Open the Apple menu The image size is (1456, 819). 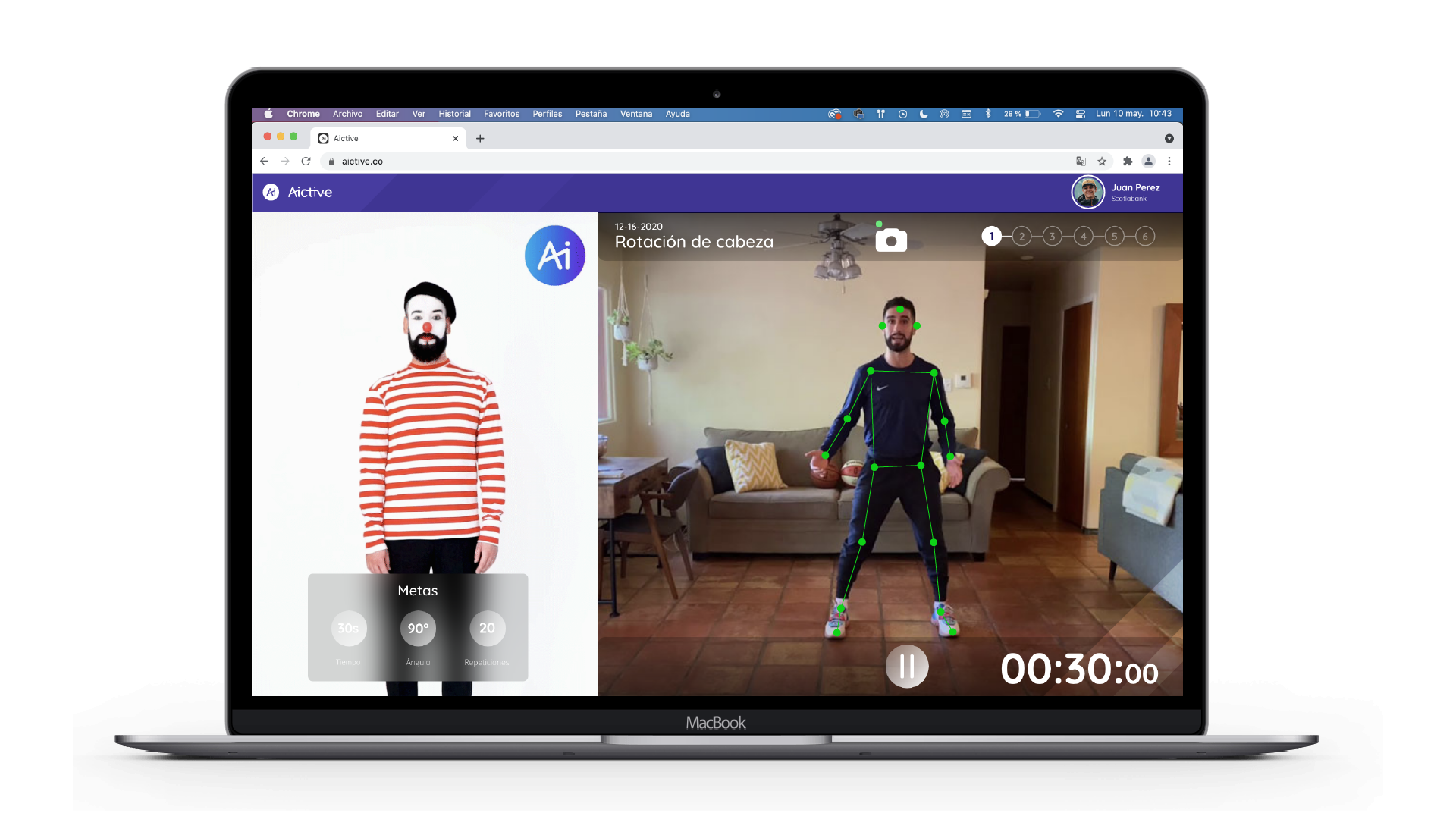(268, 114)
